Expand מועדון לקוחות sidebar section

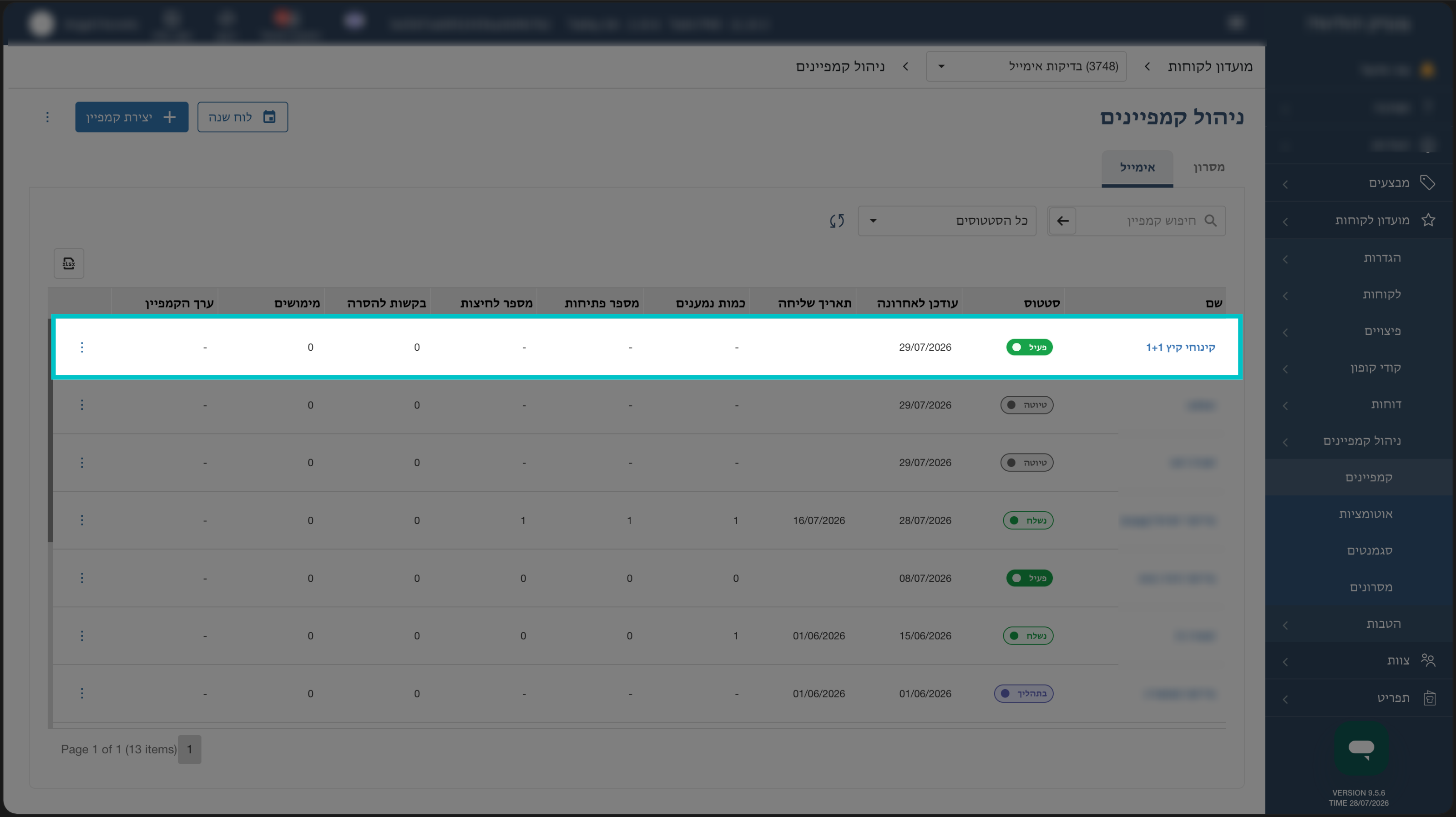(1360, 220)
